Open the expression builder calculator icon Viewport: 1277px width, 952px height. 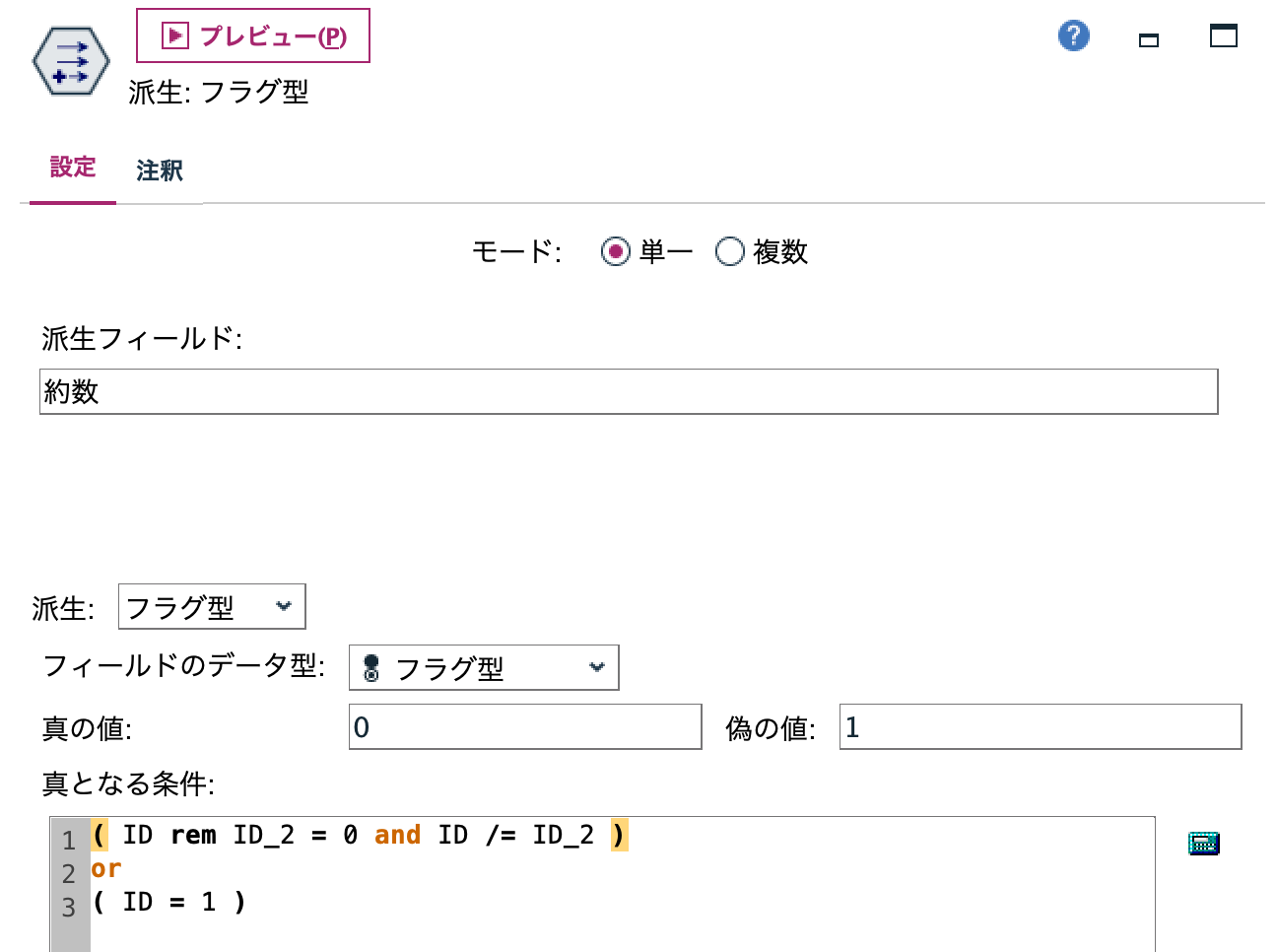(x=1202, y=844)
